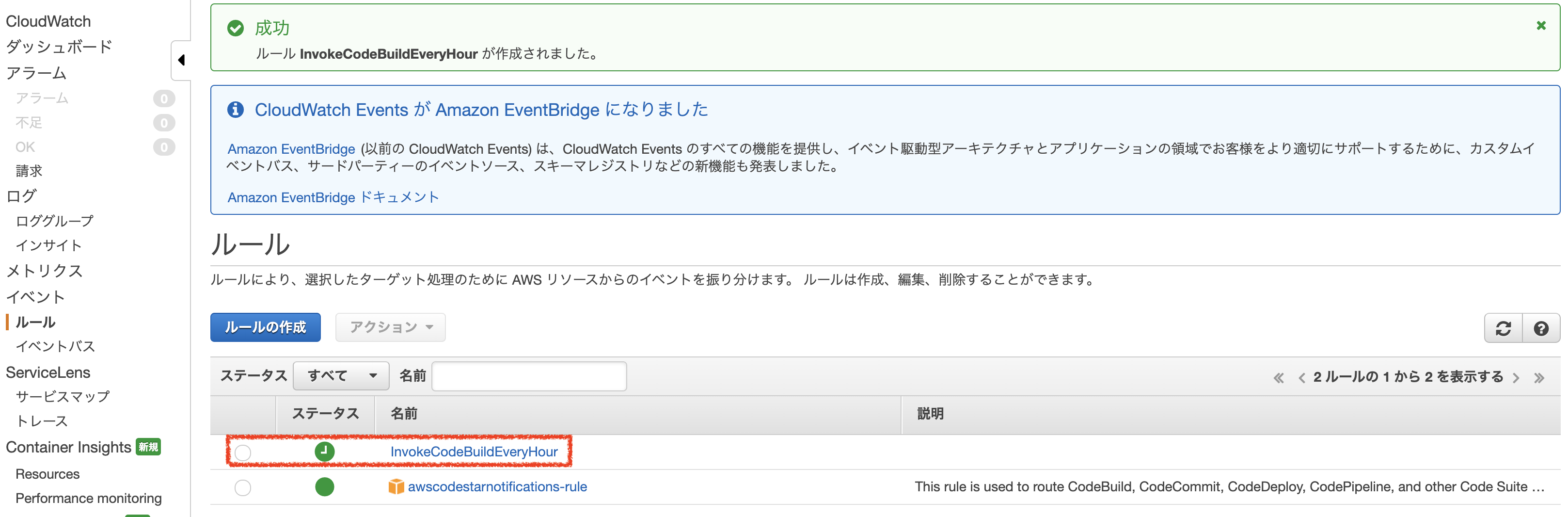
Task: Click the 名前 filter input field
Action: pyautogui.click(x=529, y=376)
